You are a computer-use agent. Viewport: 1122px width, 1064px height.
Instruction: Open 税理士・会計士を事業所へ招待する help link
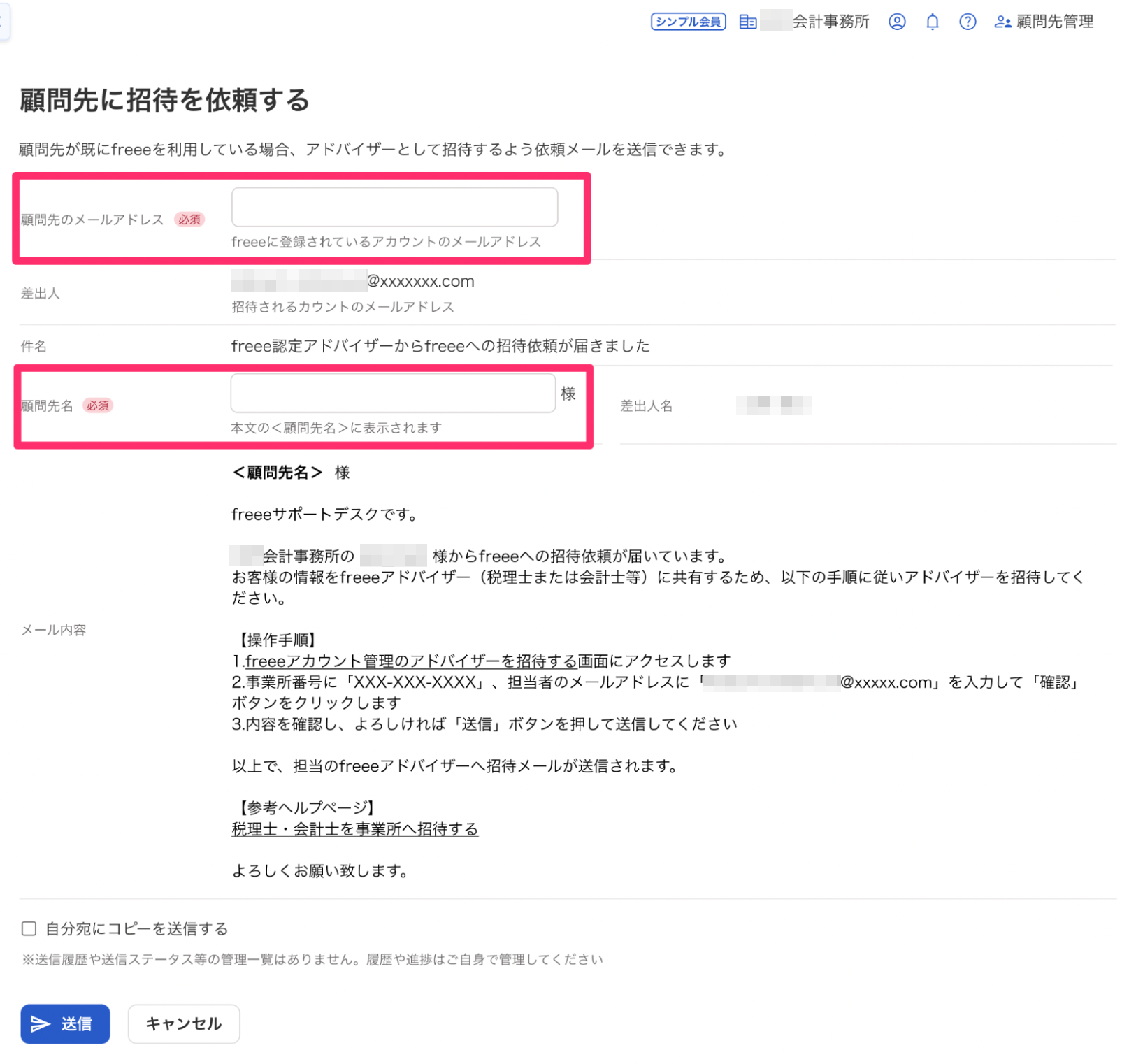(x=355, y=829)
